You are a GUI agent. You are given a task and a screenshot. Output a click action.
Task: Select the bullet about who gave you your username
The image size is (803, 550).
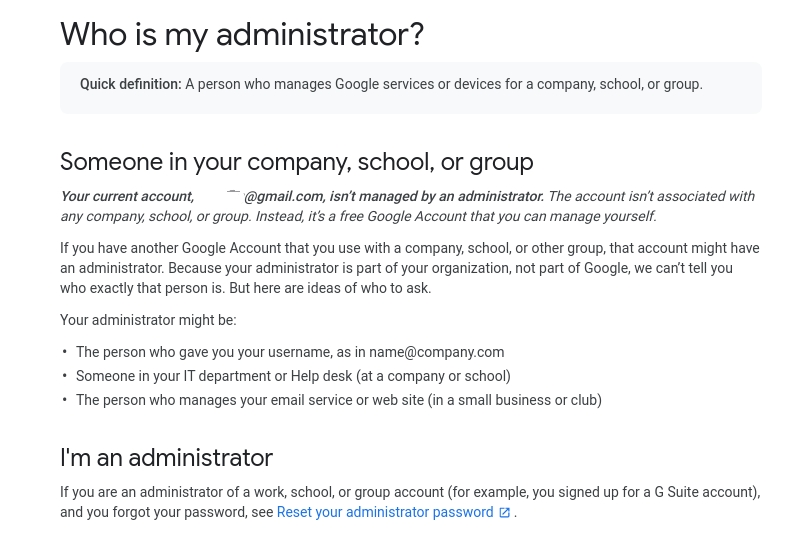pyautogui.click(x=290, y=352)
